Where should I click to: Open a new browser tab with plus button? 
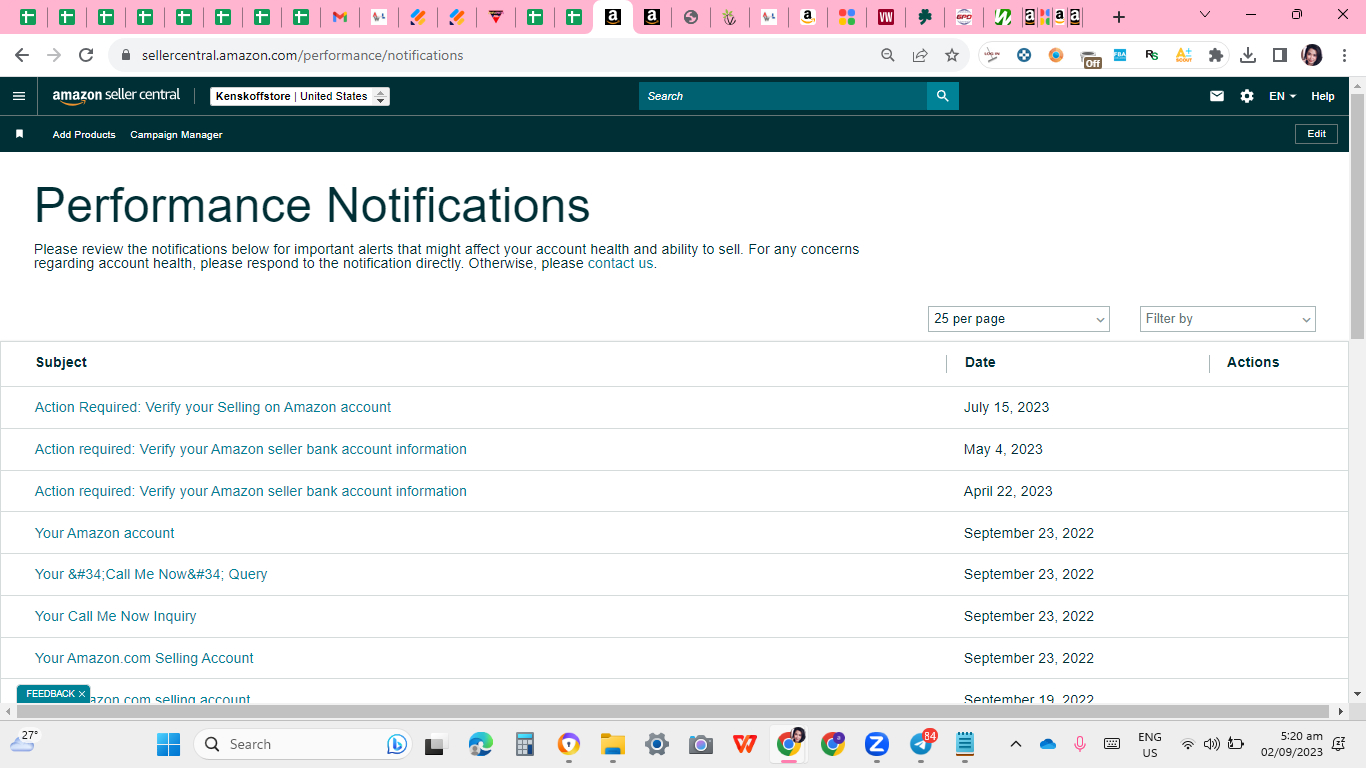pyautogui.click(x=1119, y=17)
